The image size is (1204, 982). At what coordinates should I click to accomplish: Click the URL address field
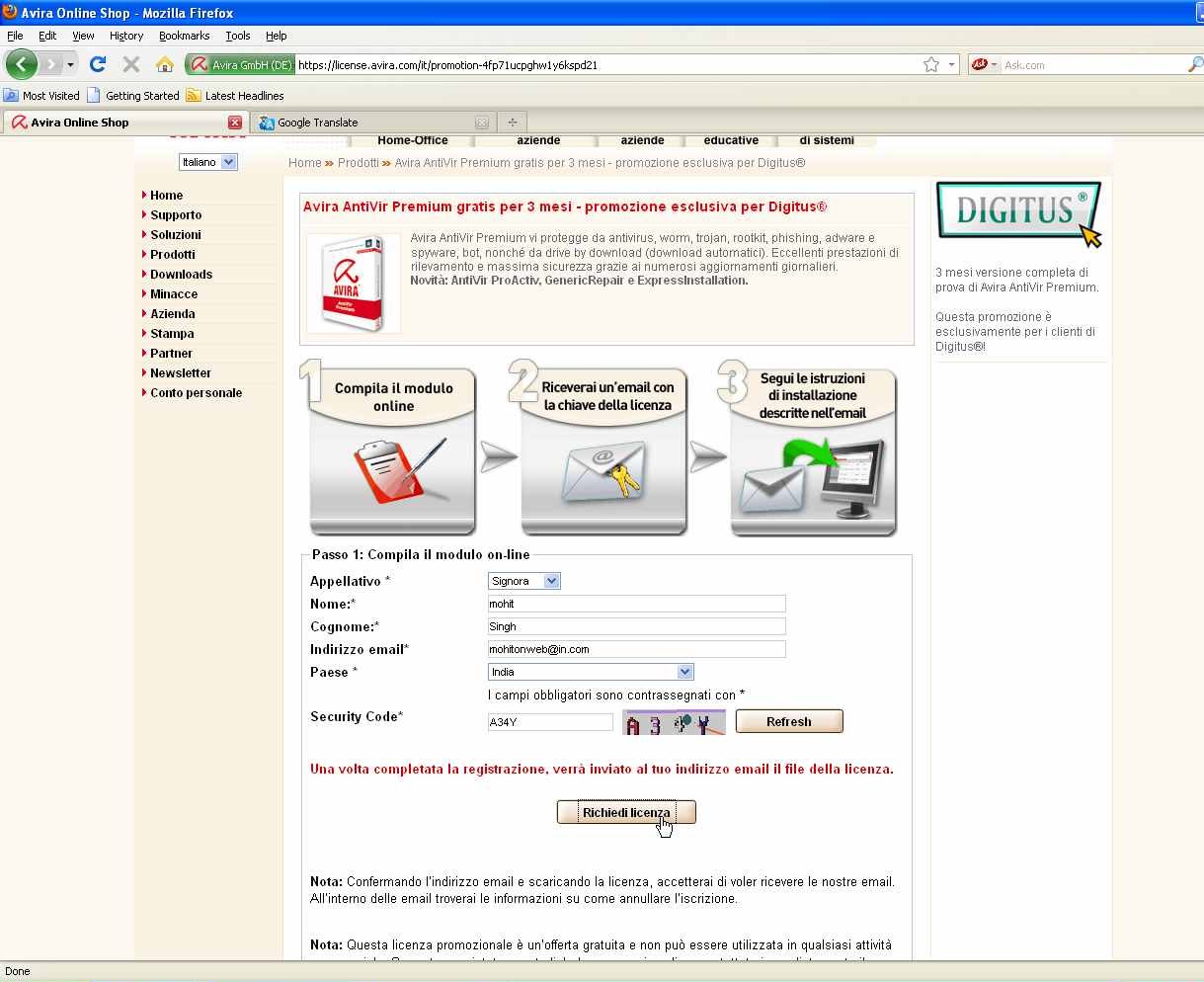607,65
